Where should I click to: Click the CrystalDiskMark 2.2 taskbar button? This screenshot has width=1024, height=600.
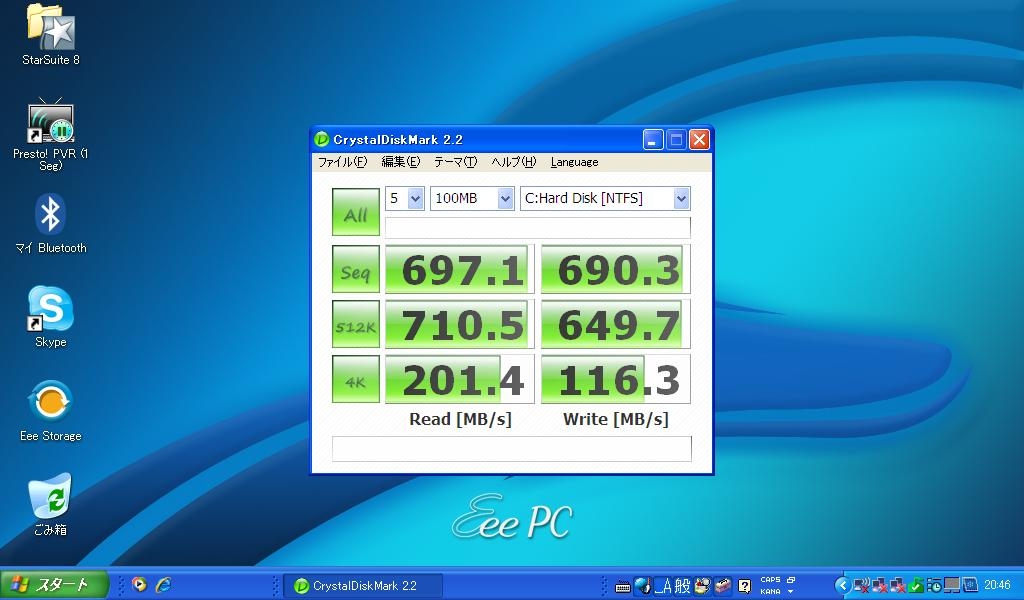364,586
